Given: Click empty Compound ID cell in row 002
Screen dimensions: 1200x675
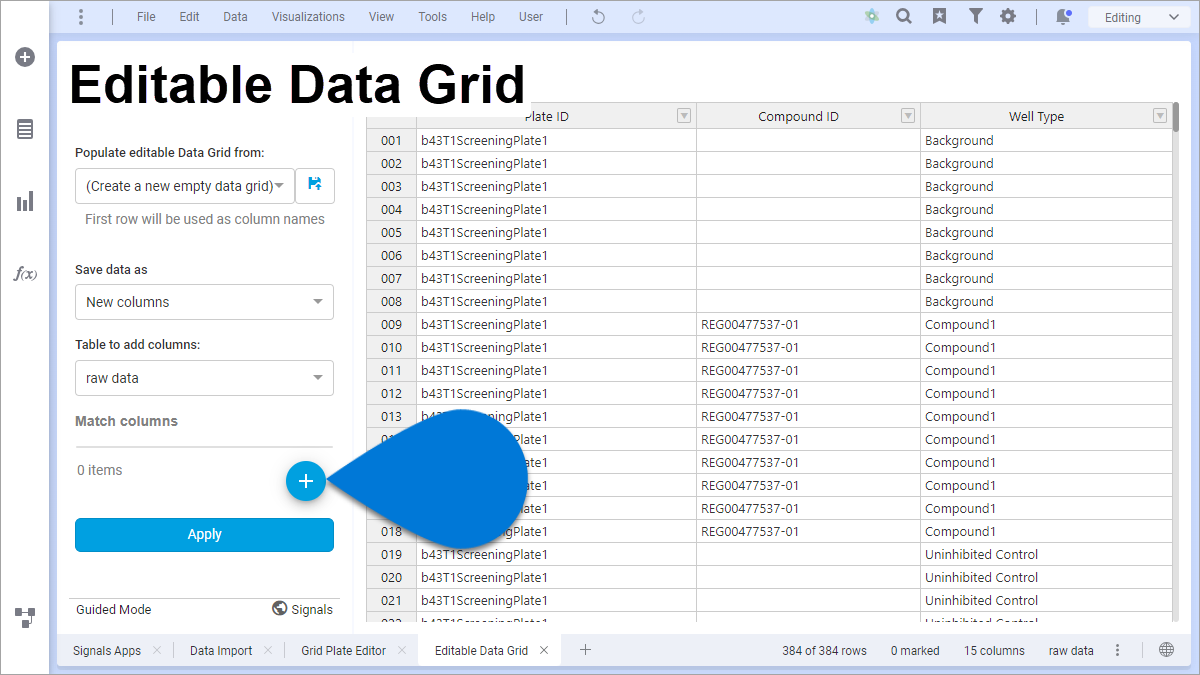Looking at the screenshot, I should coord(808,163).
